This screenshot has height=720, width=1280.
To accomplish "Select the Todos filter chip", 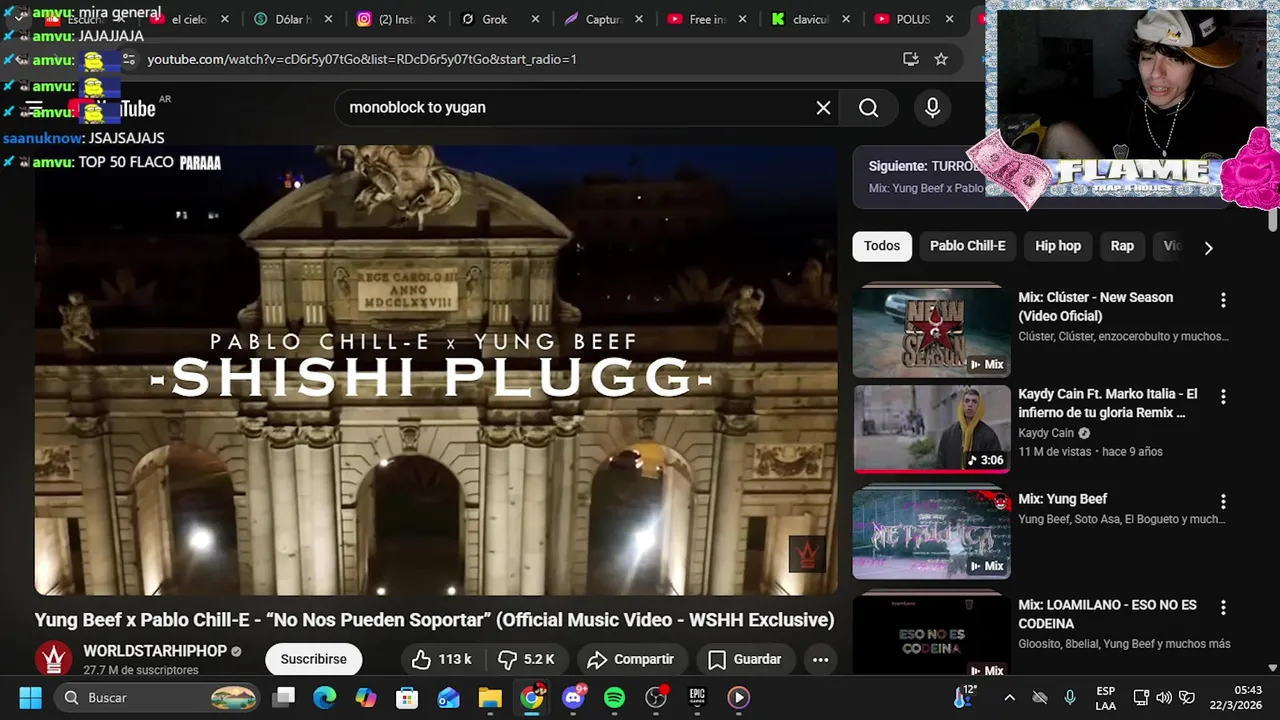I will click(x=882, y=246).
